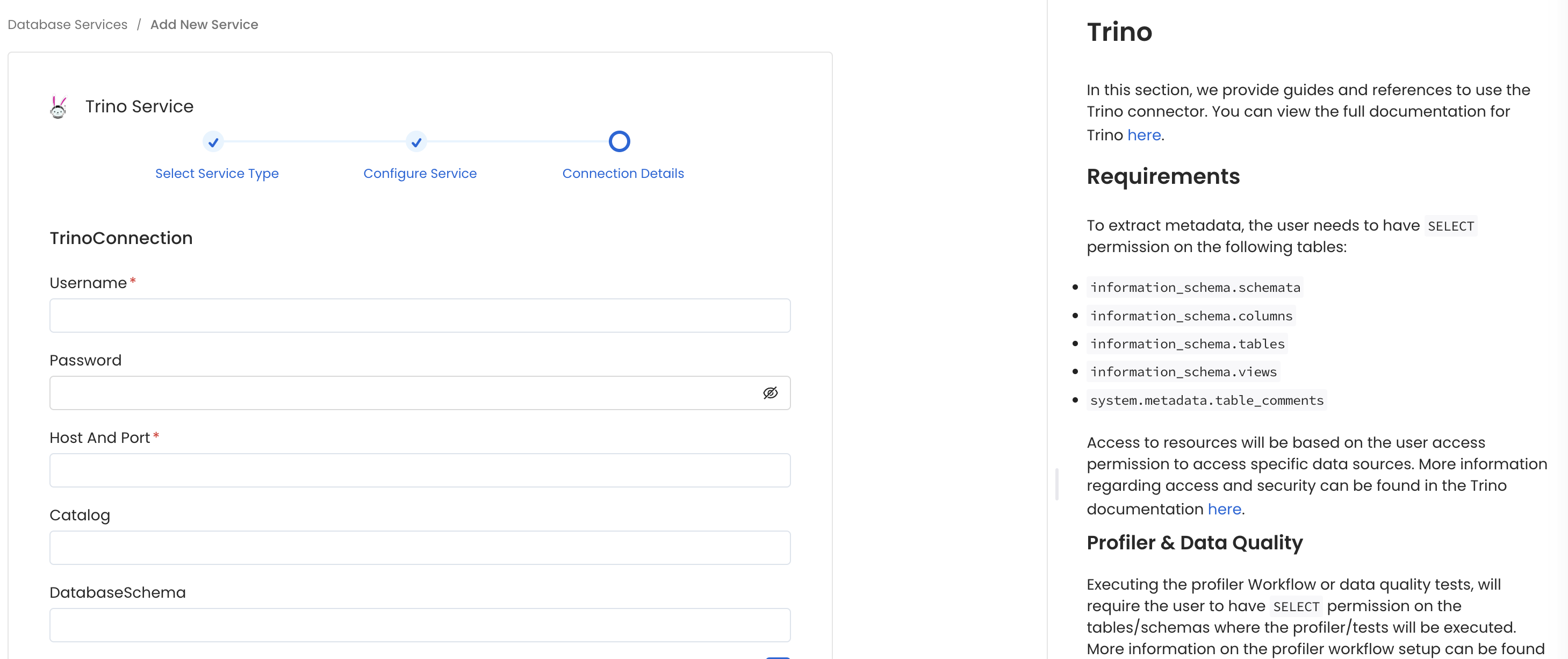The width and height of the screenshot is (1568, 659).
Task: Select the system.metadata.table_comments code snippet
Action: (x=1207, y=400)
